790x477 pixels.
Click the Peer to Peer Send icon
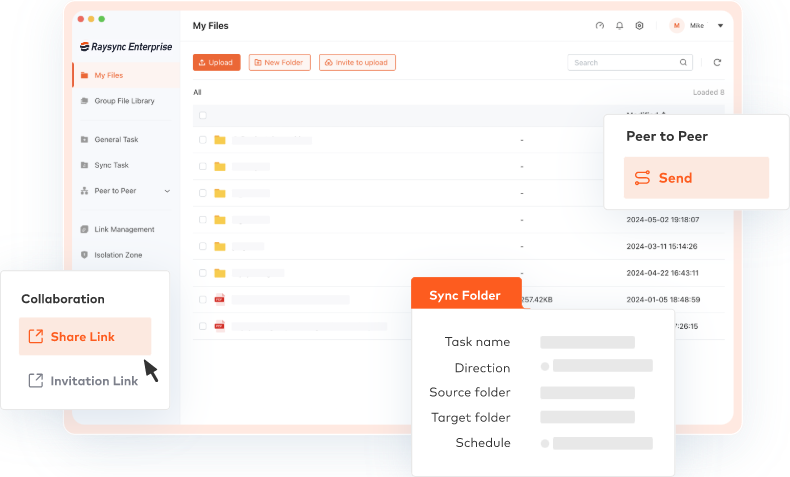tap(642, 178)
